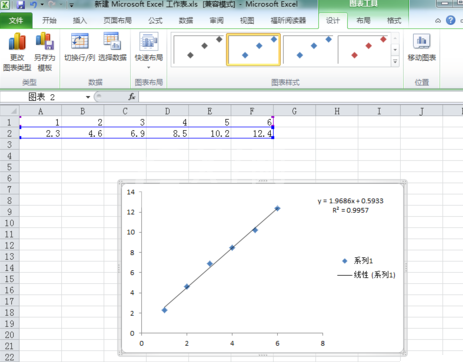463x362 pixels.
Task: Click Switch Row/Column (切换行/列) icon
Action: point(79,47)
